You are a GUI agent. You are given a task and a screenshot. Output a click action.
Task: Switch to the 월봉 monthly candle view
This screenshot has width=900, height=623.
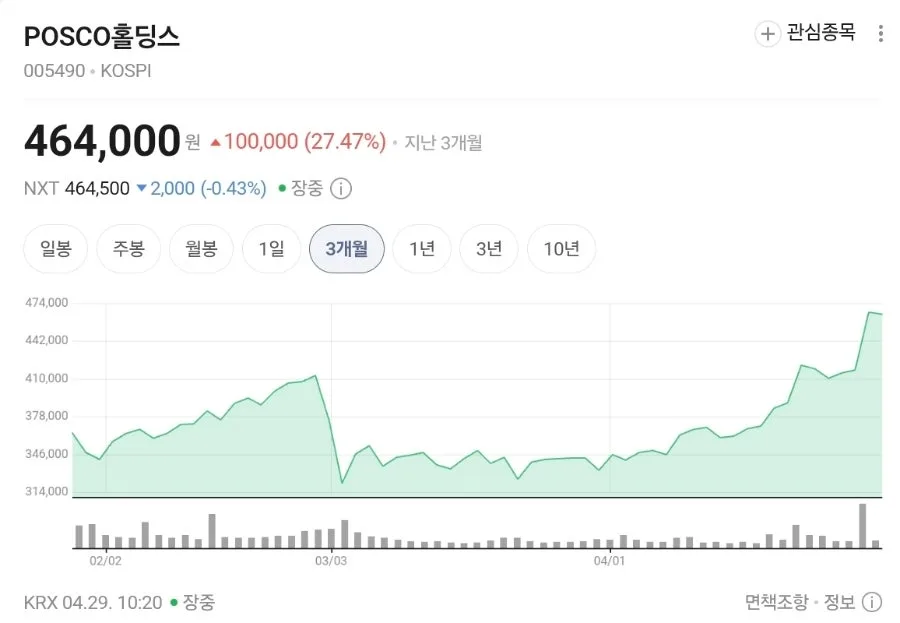click(x=201, y=249)
